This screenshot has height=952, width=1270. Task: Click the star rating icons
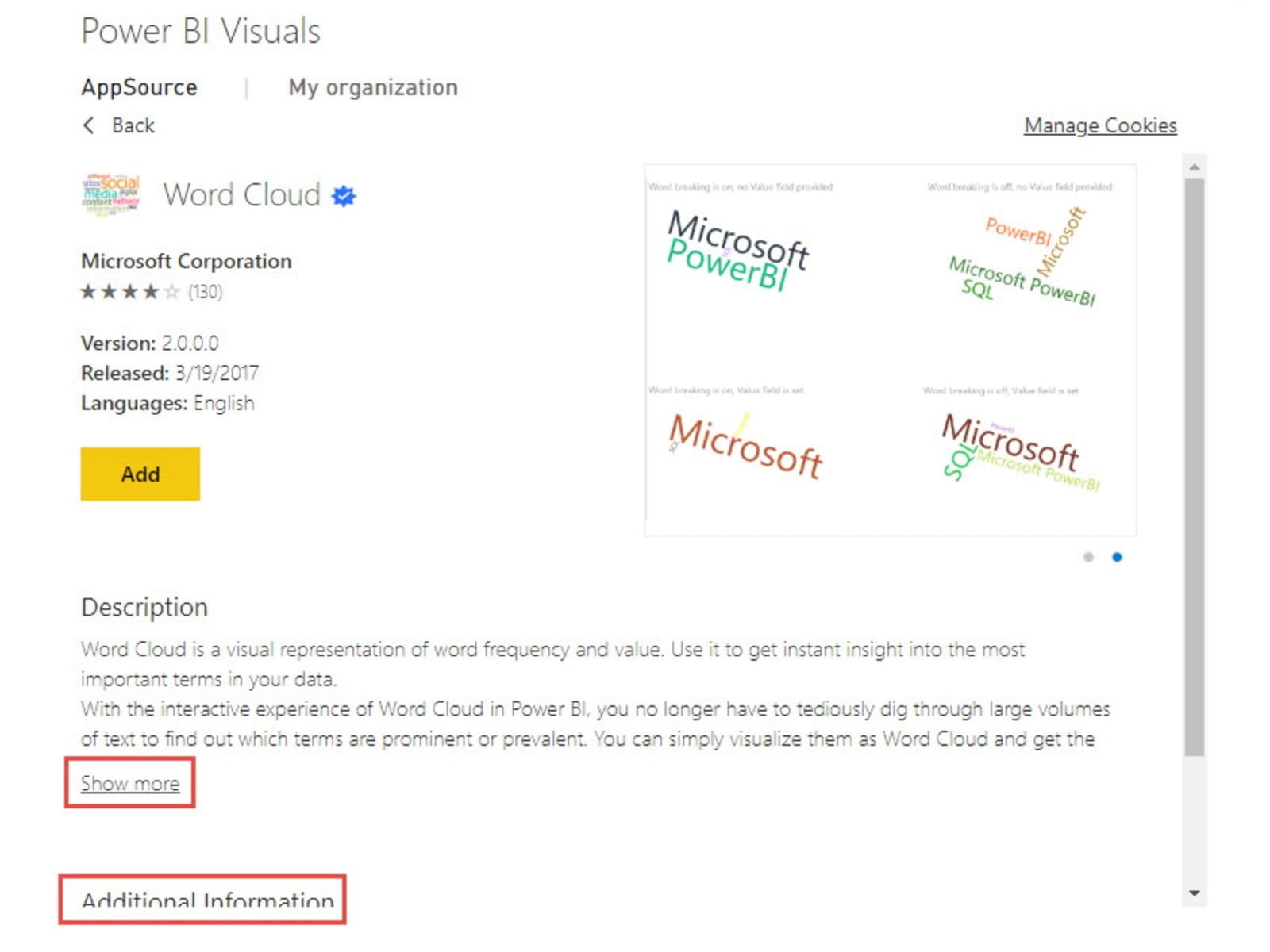point(130,292)
